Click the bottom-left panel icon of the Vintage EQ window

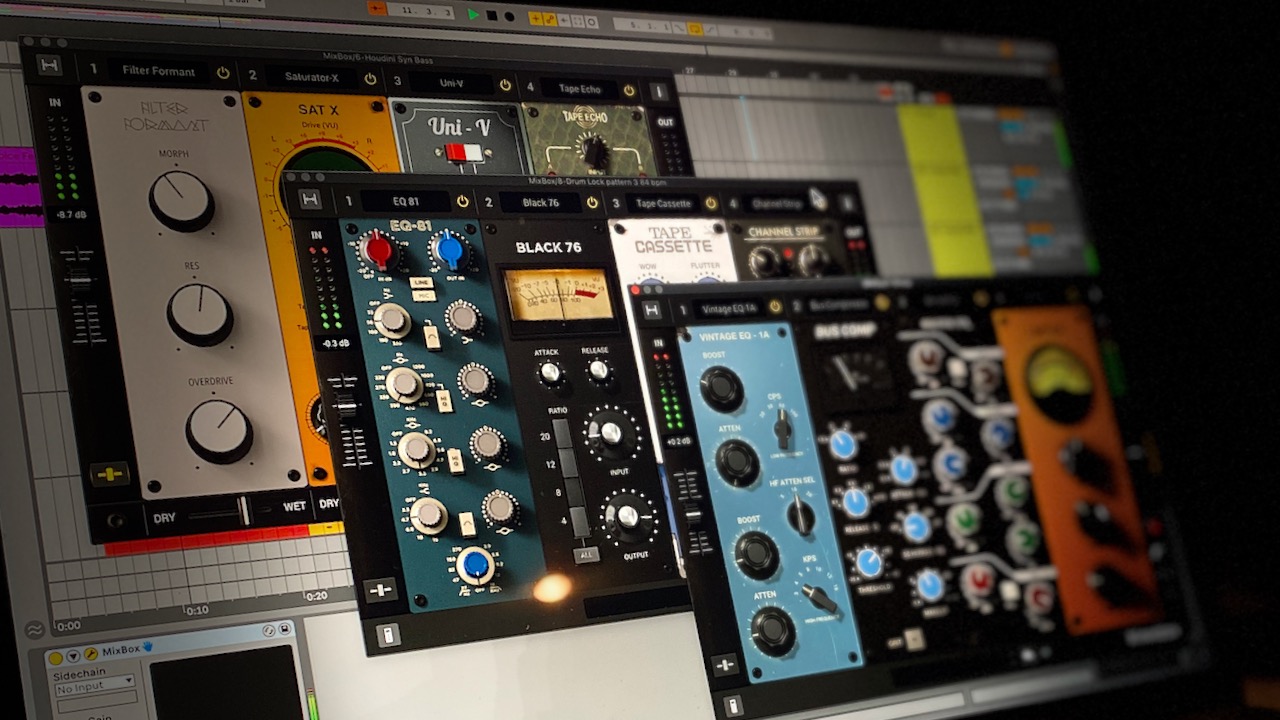[x=734, y=706]
